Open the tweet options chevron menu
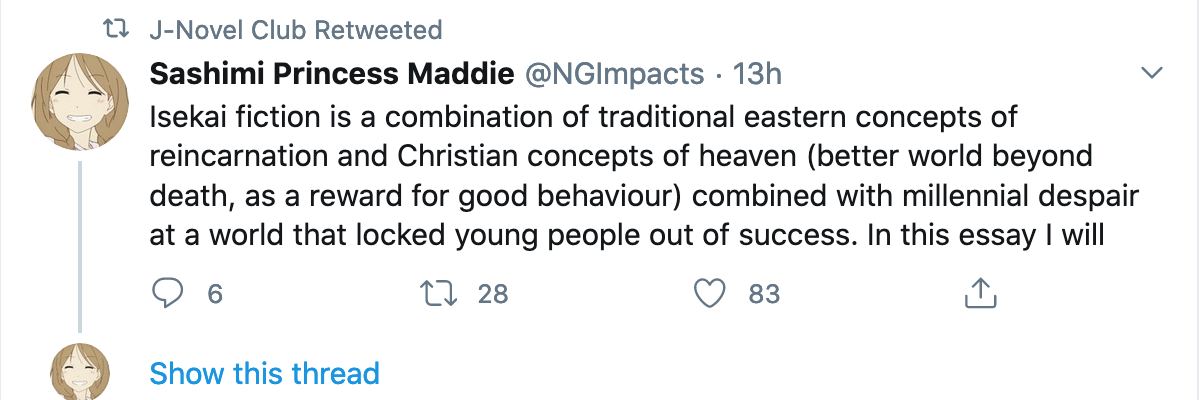 coord(1152,73)
